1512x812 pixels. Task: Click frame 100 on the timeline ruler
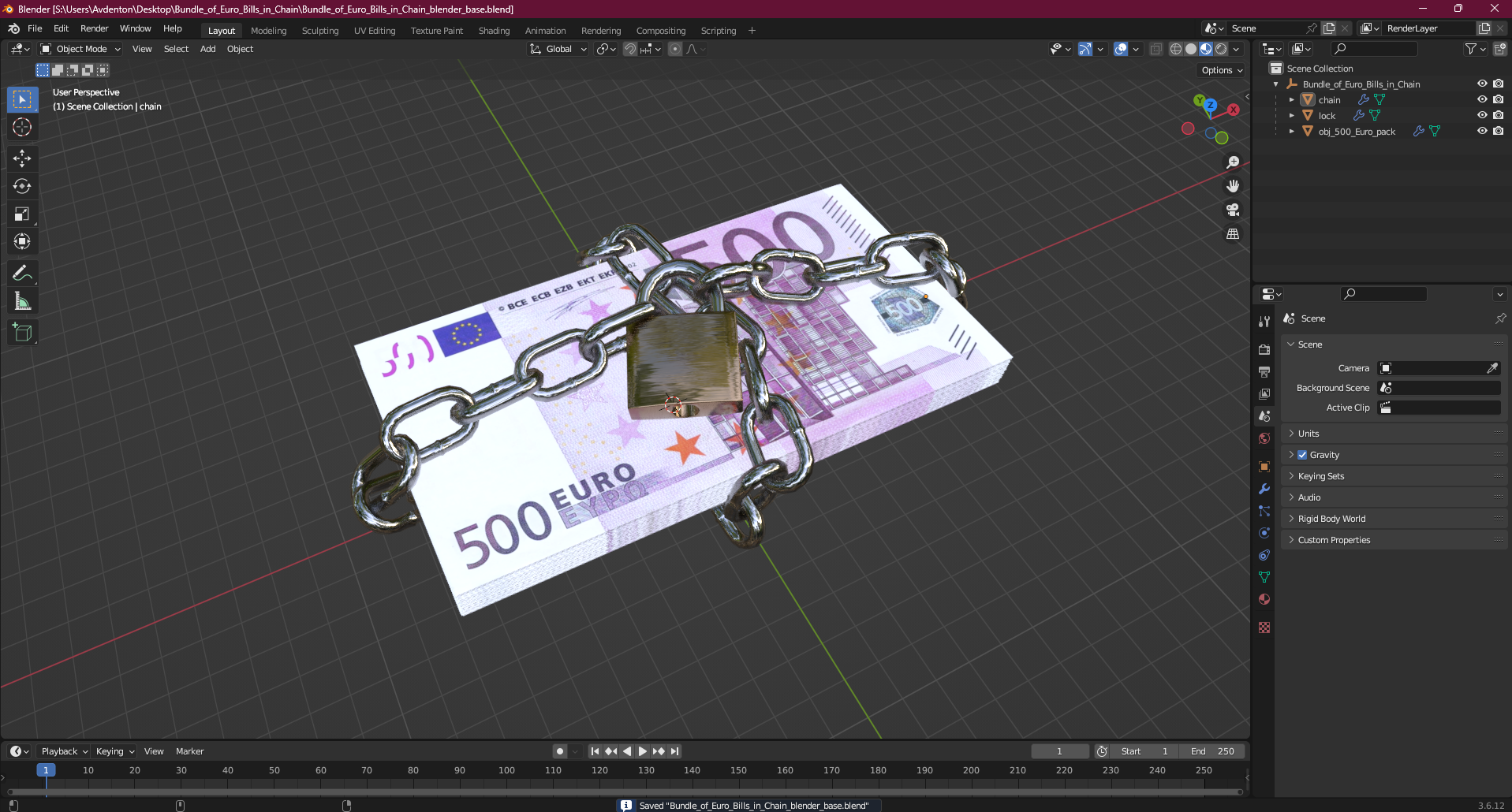click(506, 770)
